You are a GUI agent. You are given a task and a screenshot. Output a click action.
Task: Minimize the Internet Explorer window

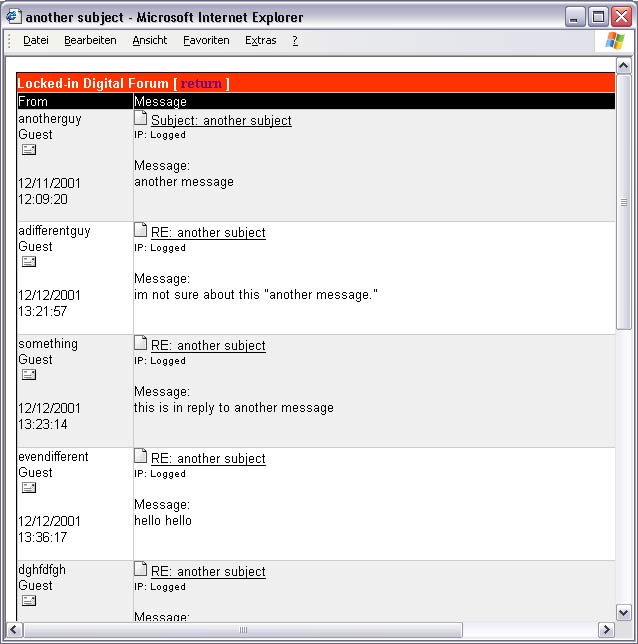pos(575,17)
